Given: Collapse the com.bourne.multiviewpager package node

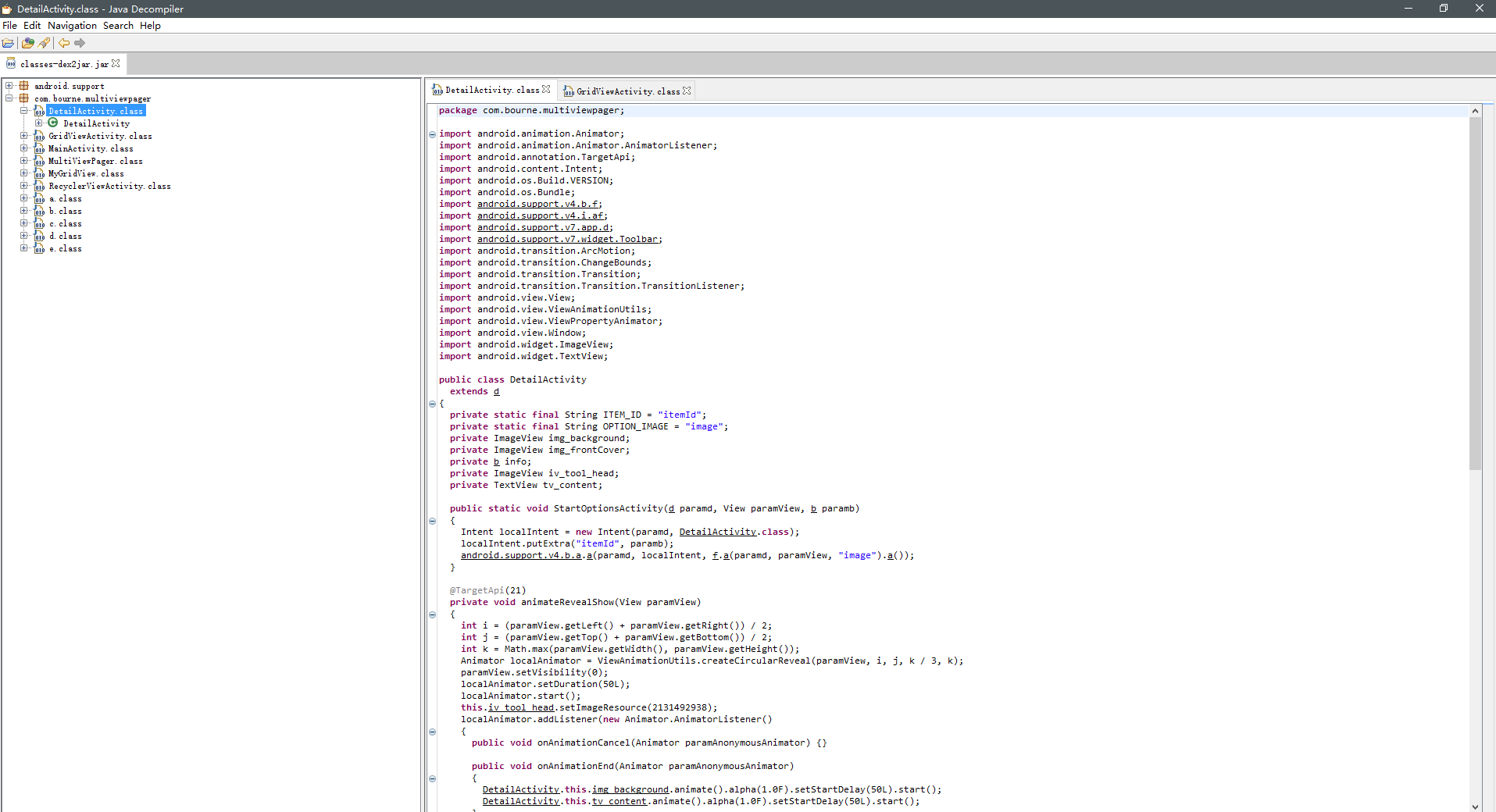Looking at the screenshot, I should (x=9, y=98).
